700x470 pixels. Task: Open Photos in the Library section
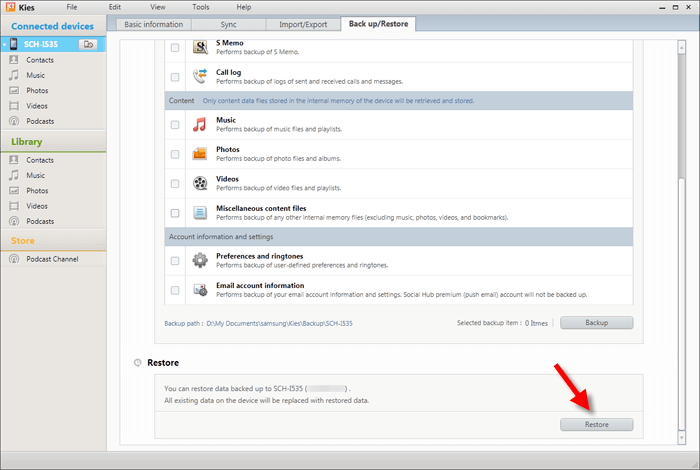pos(36,190)
